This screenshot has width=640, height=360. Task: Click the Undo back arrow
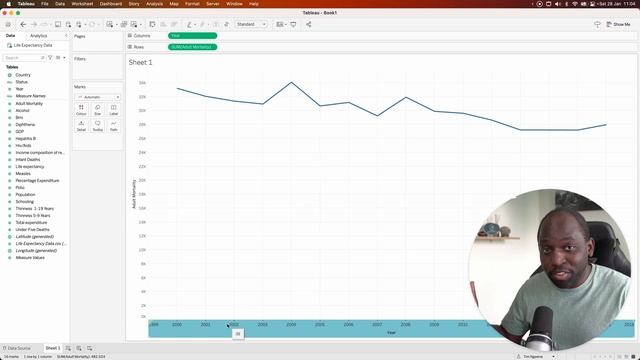(x=23, y=24)
